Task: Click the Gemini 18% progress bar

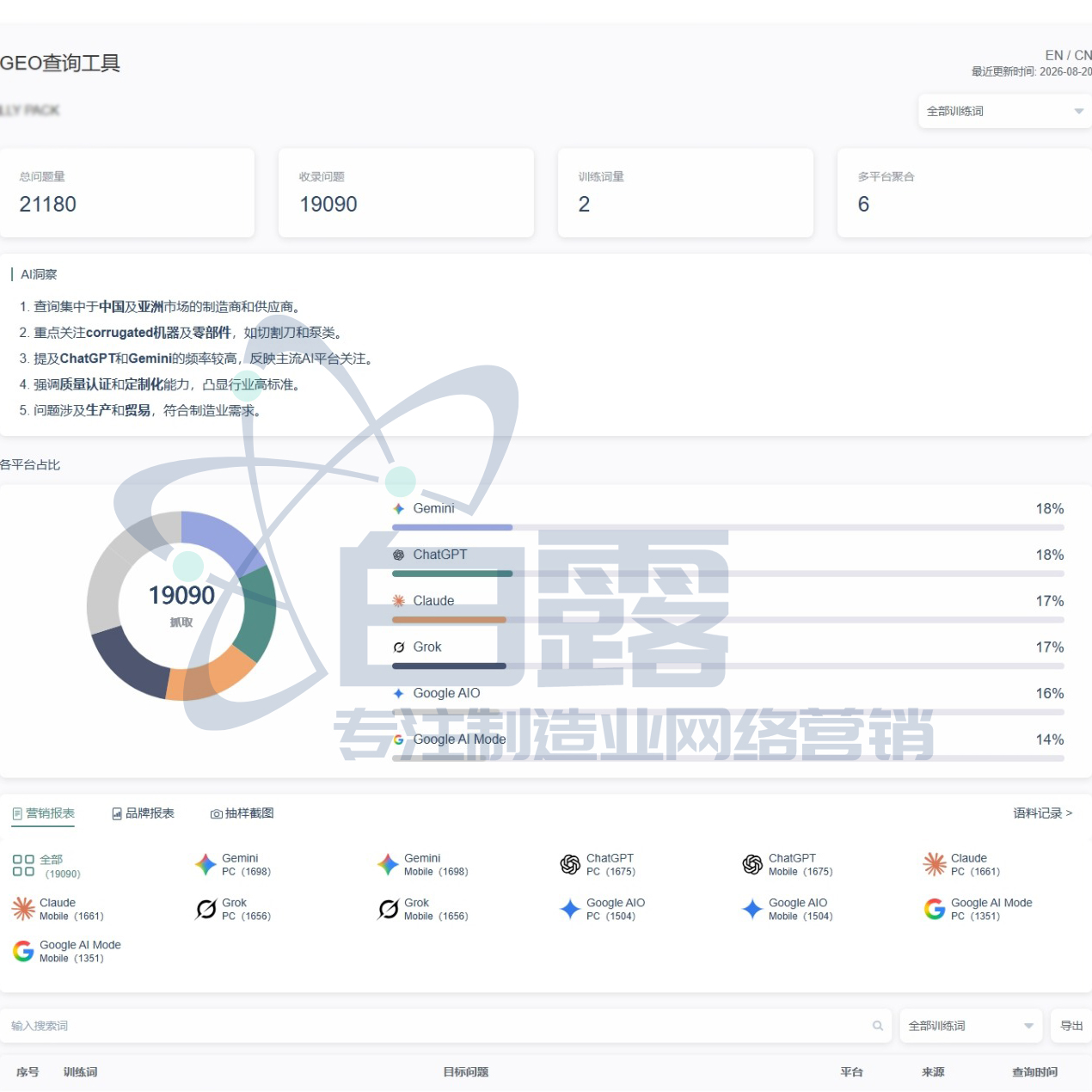Action: tap(728, 527)
